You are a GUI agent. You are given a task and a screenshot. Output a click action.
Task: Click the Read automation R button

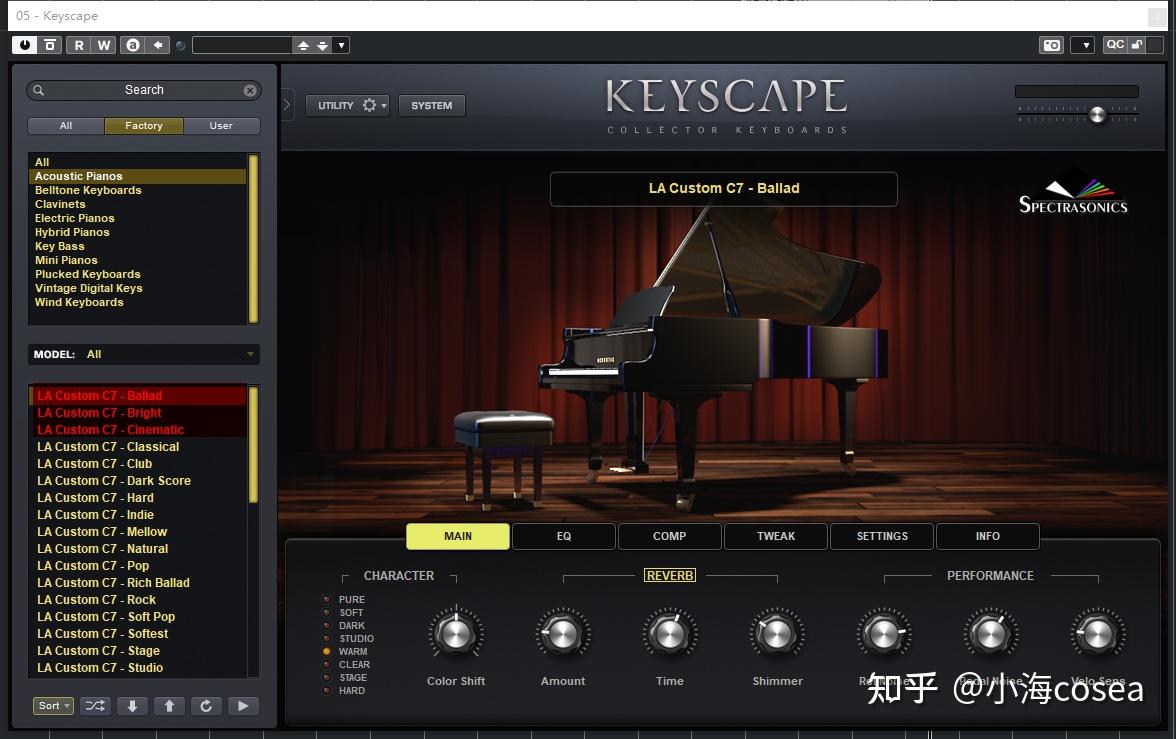pos(79,45)
